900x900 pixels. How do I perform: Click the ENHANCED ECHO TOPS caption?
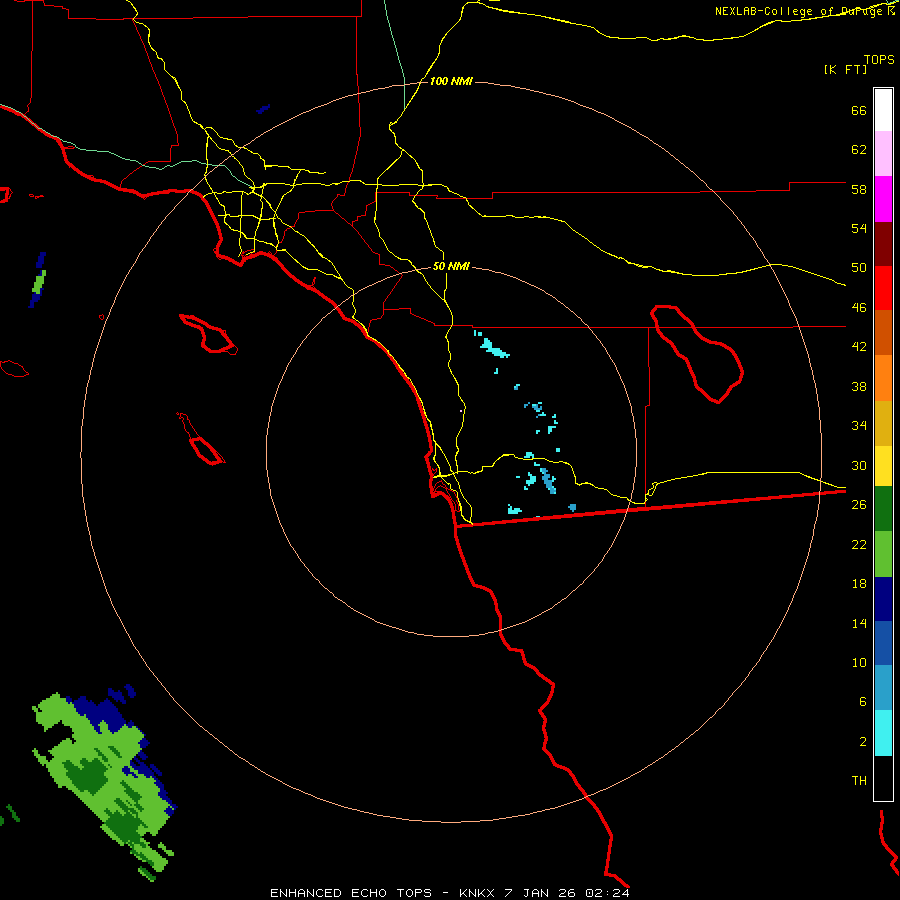[x=351, y=893]
